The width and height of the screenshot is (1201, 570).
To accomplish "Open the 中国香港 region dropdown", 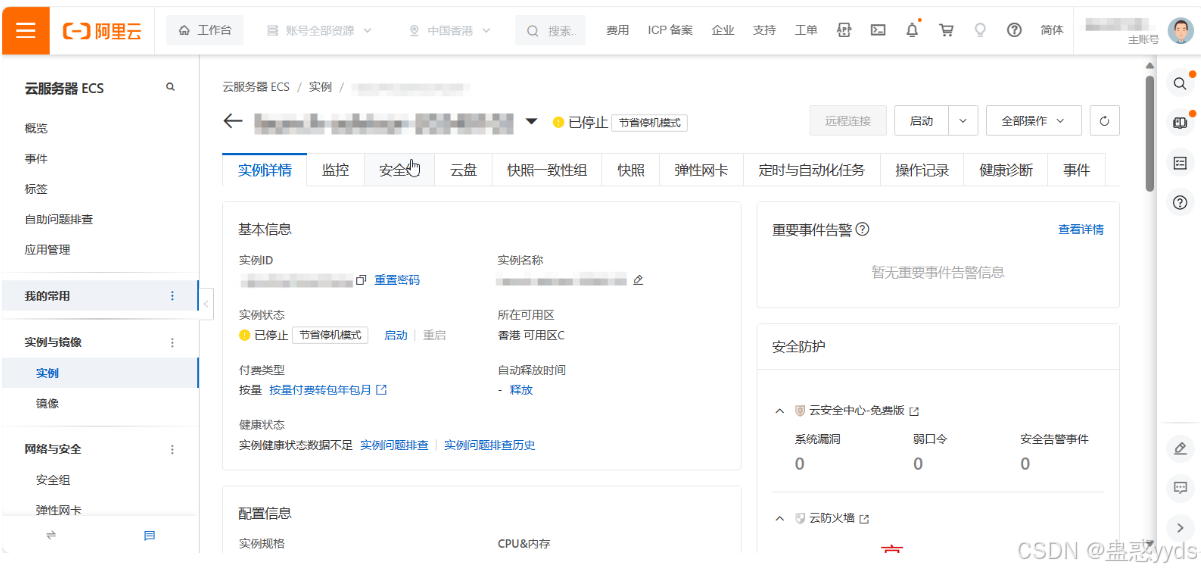I will click(x=450, y=30).
